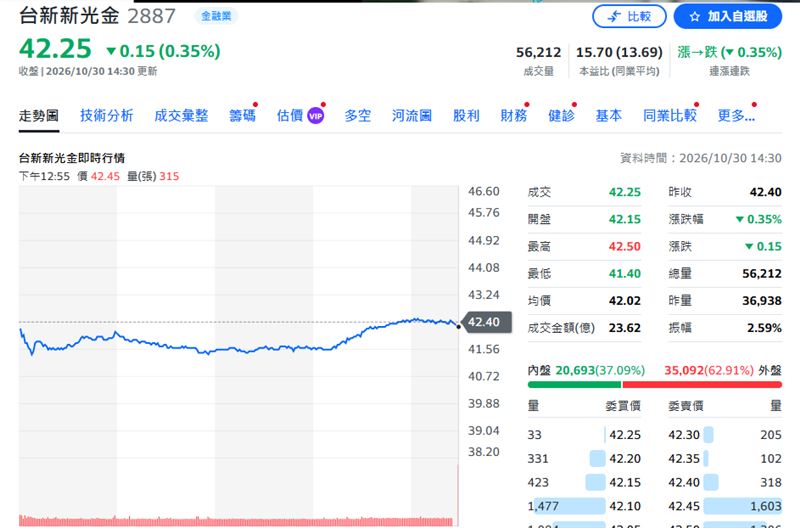Open the 籌碼 tab
800x528 pixels.
point(242,116)
